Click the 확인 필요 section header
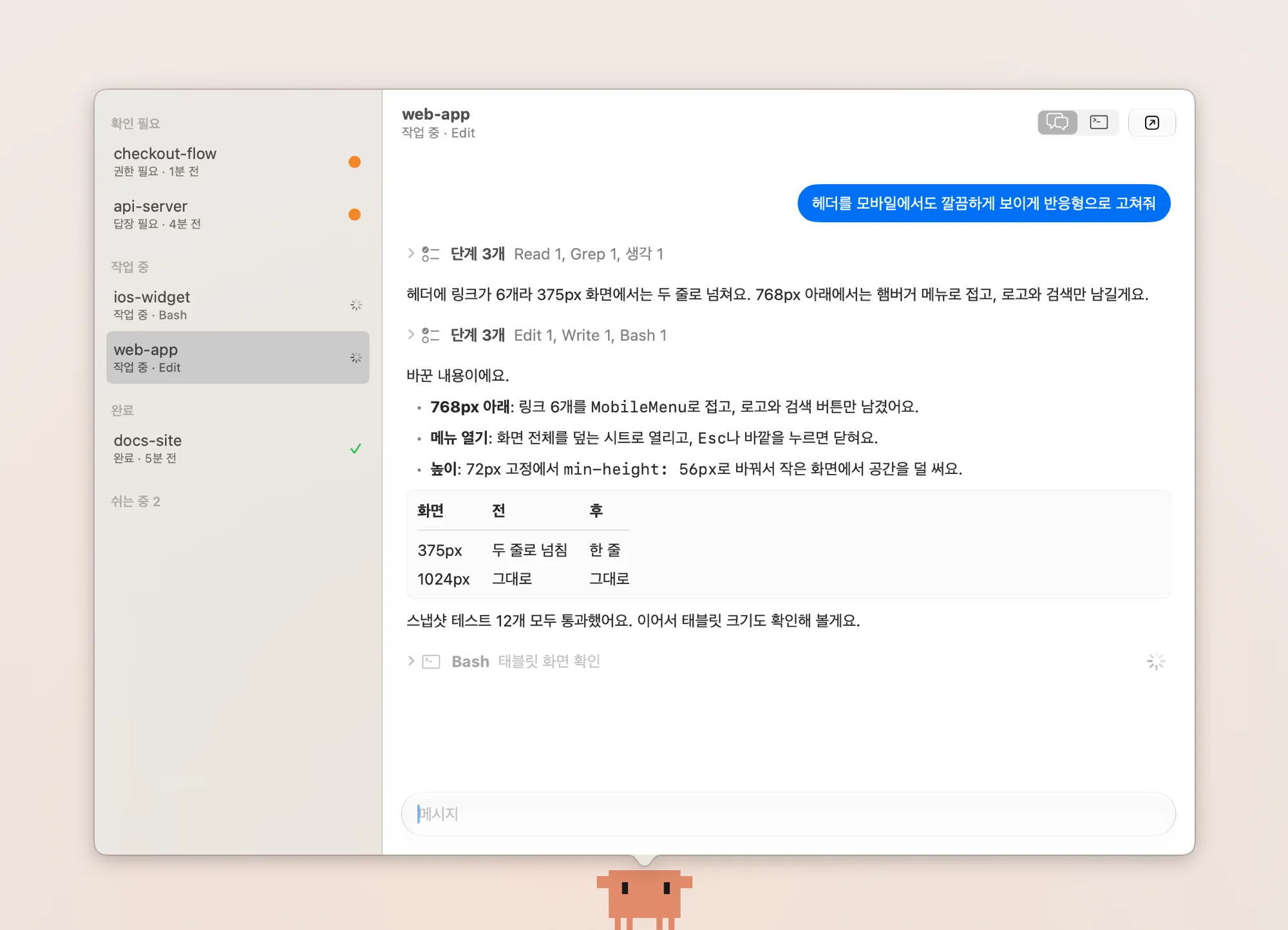 135,123
